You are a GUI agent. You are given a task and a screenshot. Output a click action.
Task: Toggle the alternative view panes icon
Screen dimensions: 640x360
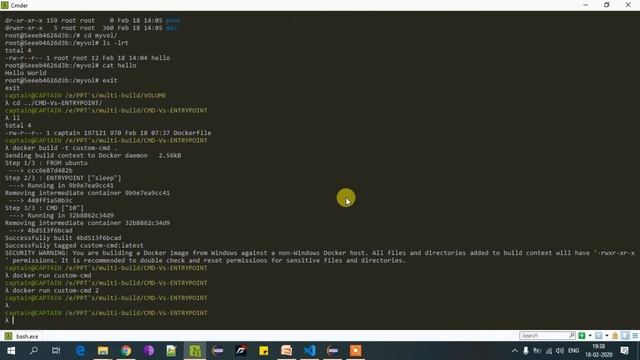[625, 336]
